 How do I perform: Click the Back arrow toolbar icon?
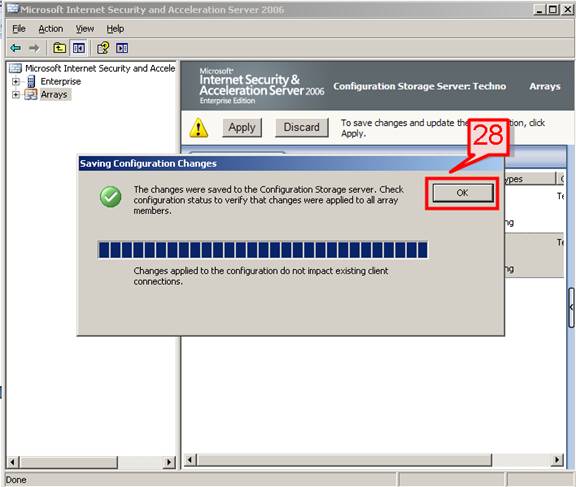pos(15,48)
